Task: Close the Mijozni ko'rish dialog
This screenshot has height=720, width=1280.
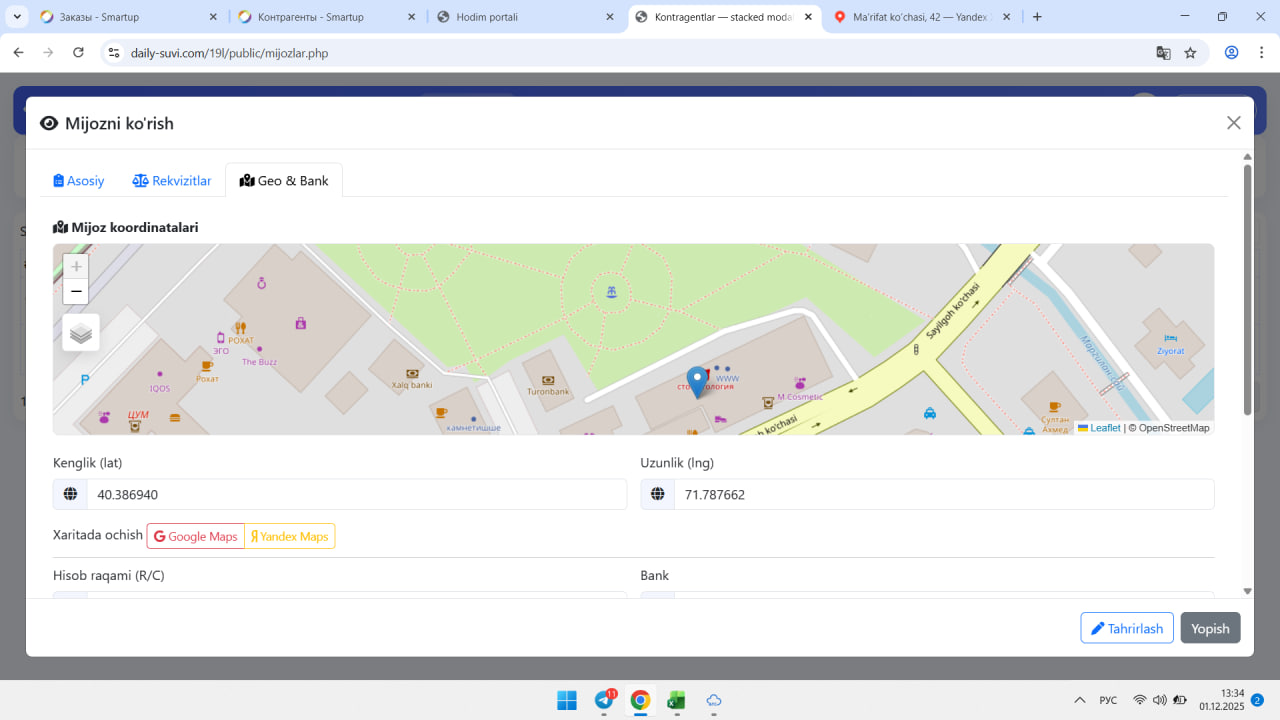Action: coord(1233,123)
